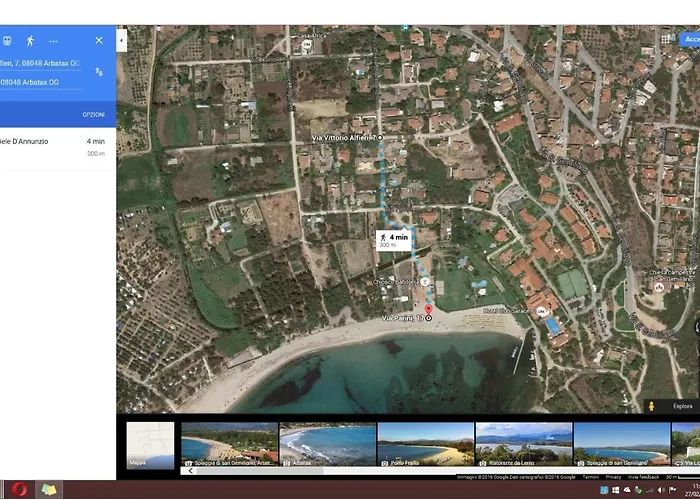Open more travel modes (three dots)
The height and width of the screenshot is (500, 700).
click(53, 41)
